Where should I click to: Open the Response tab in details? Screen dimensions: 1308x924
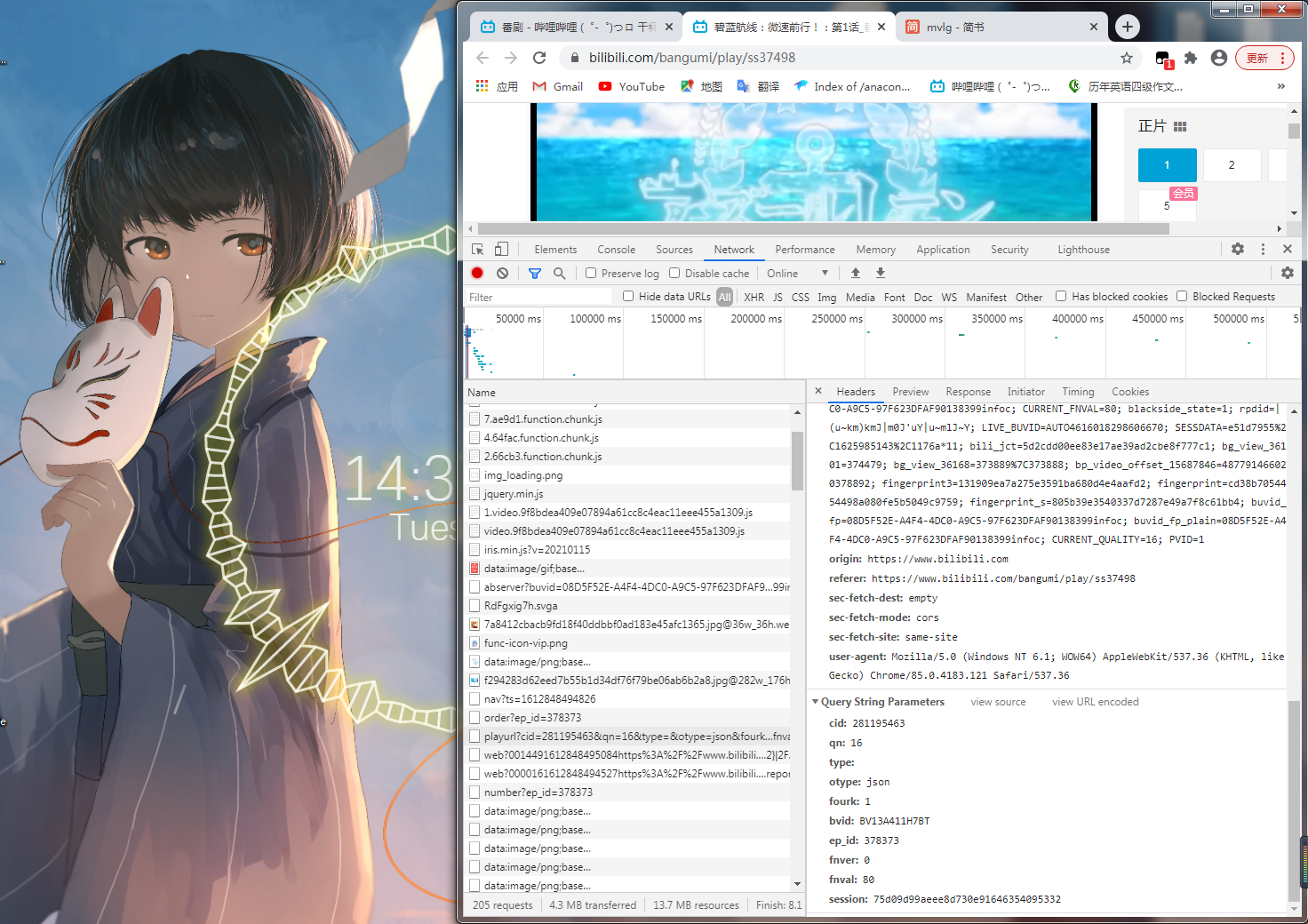click(x=968, y=392)
